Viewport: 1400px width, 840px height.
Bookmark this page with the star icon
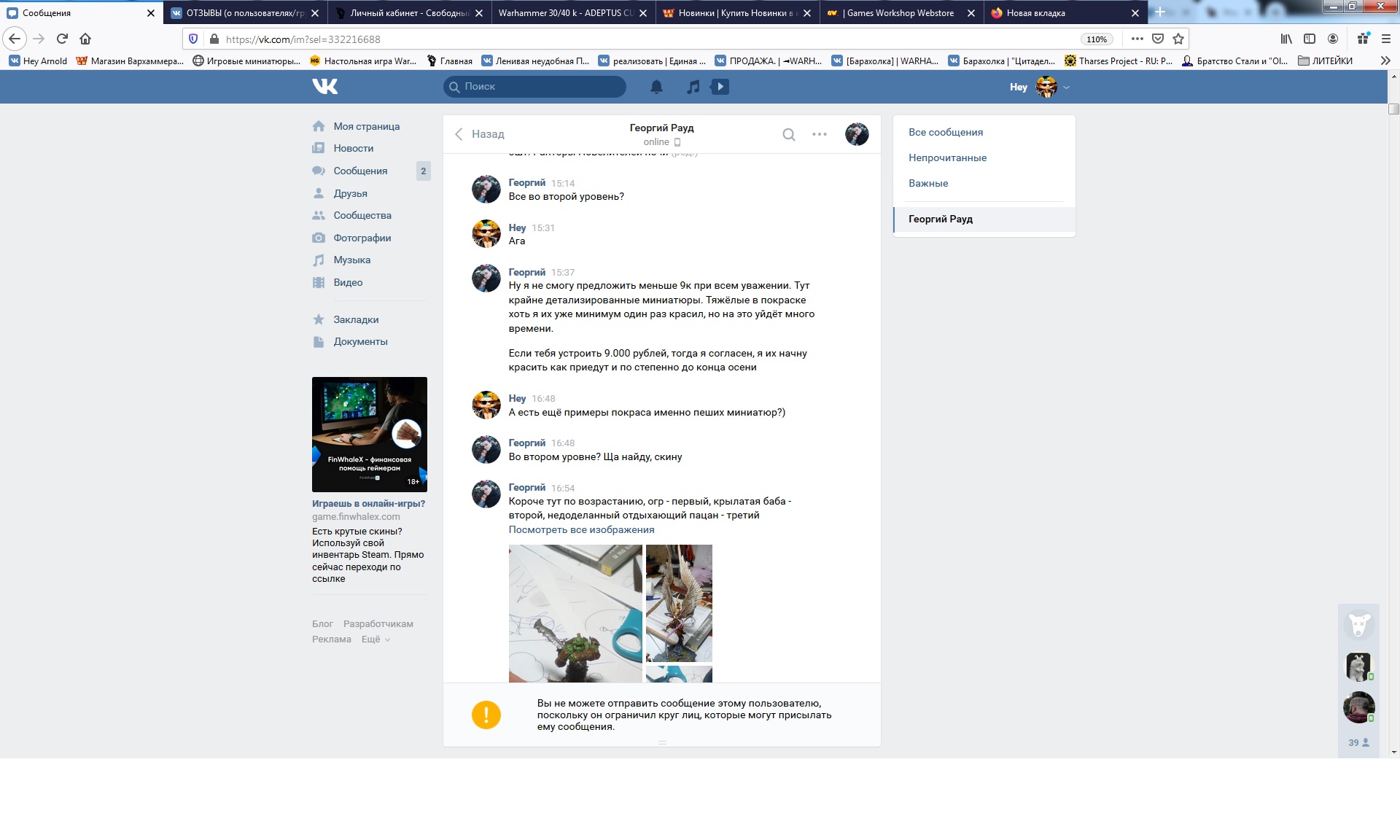(1178, 39)
